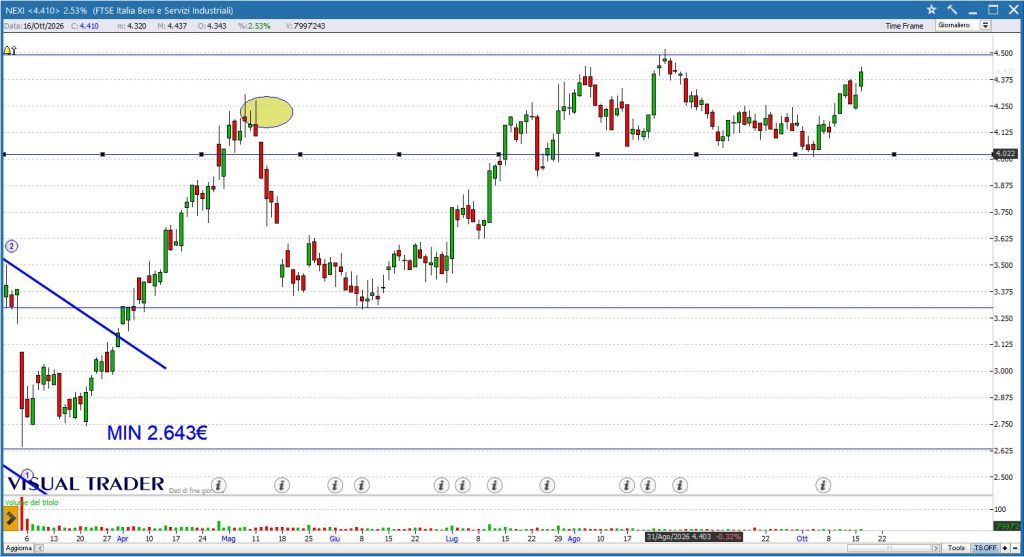Click the alert bell icon at the chart's top-left
Viewport: 1024px width, 557px height.
7,50
